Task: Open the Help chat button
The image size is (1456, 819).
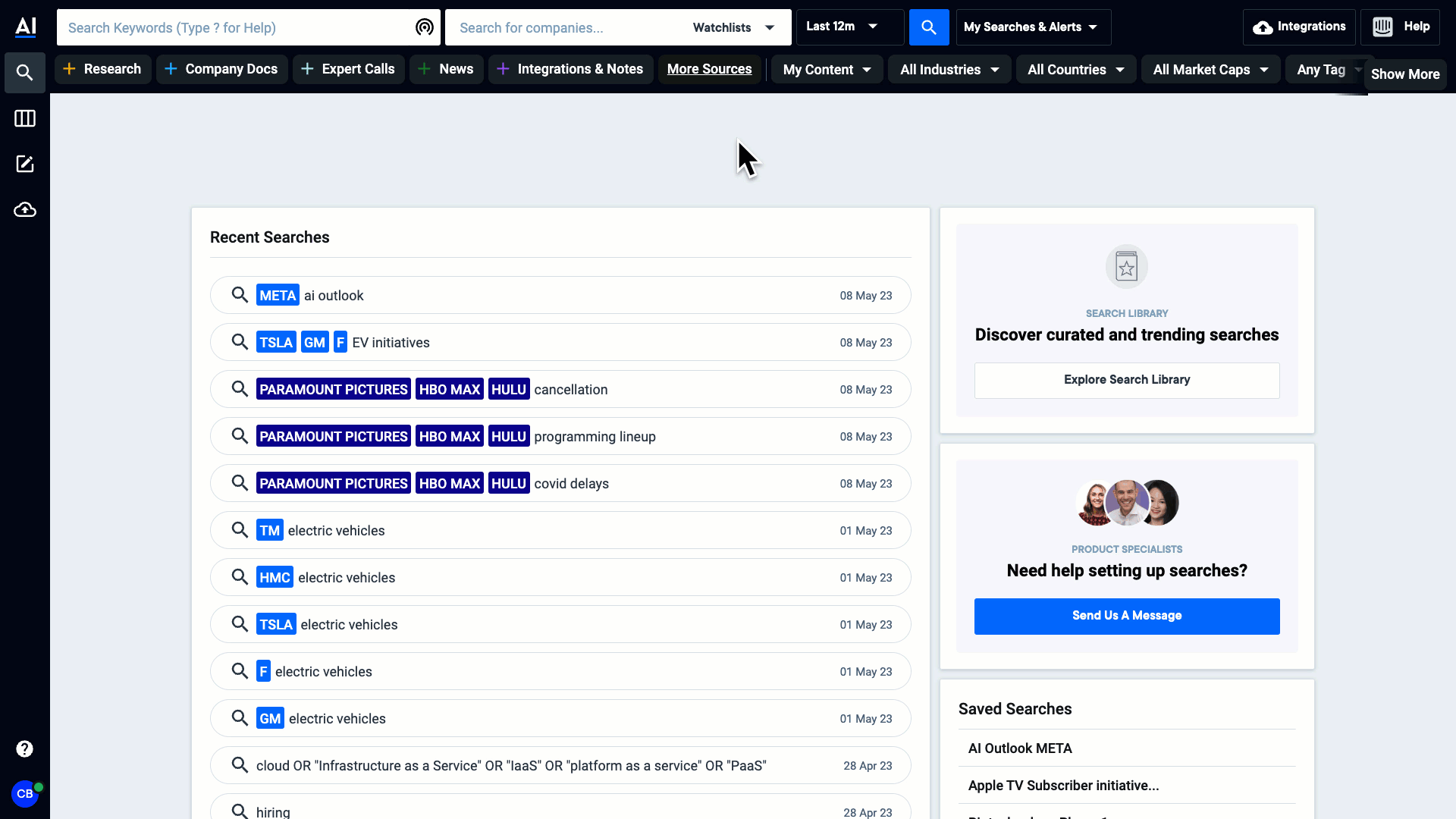Action: (x=1401, y=27)
